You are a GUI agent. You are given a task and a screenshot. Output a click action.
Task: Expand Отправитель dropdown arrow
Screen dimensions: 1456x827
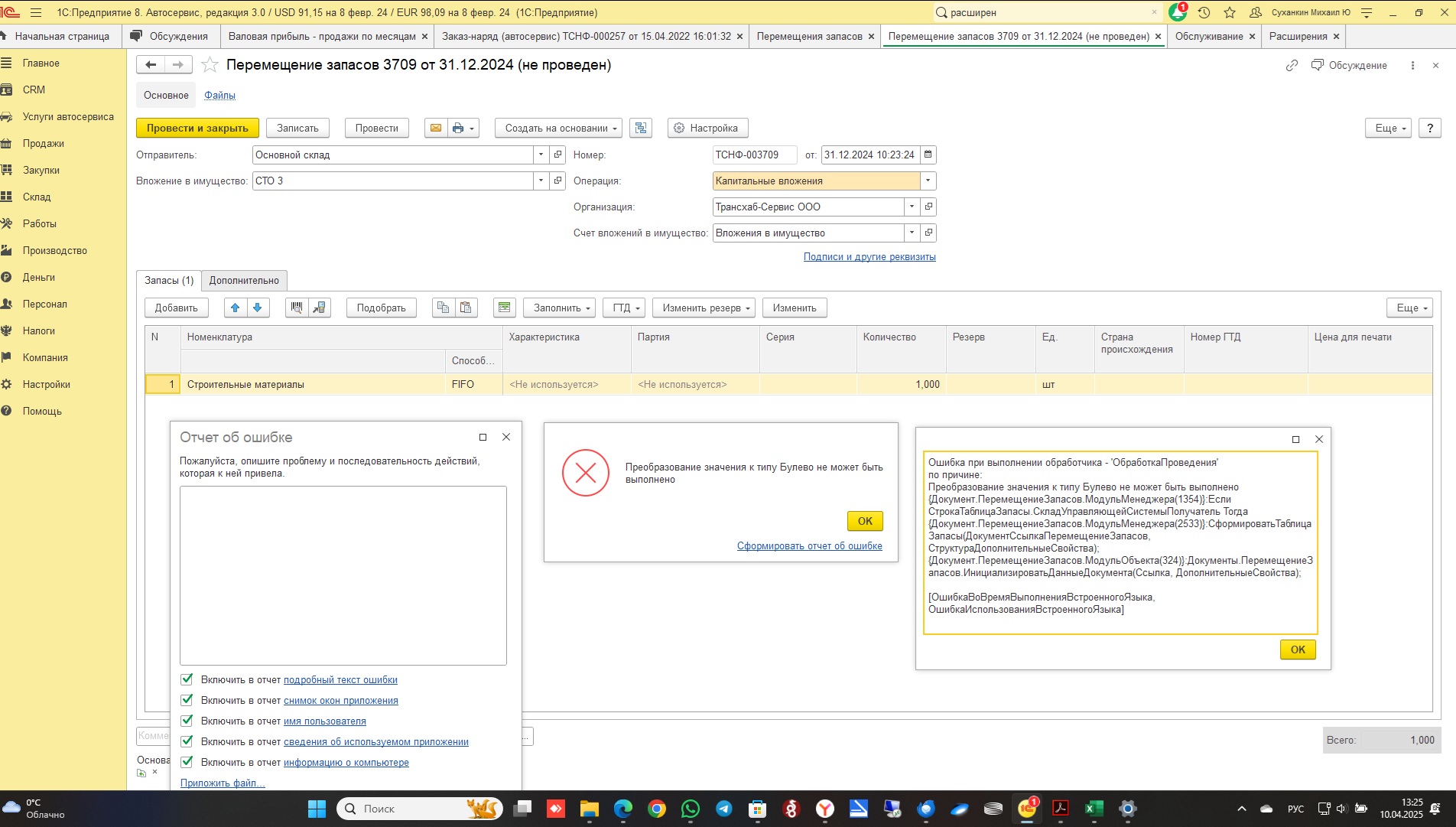541,155
